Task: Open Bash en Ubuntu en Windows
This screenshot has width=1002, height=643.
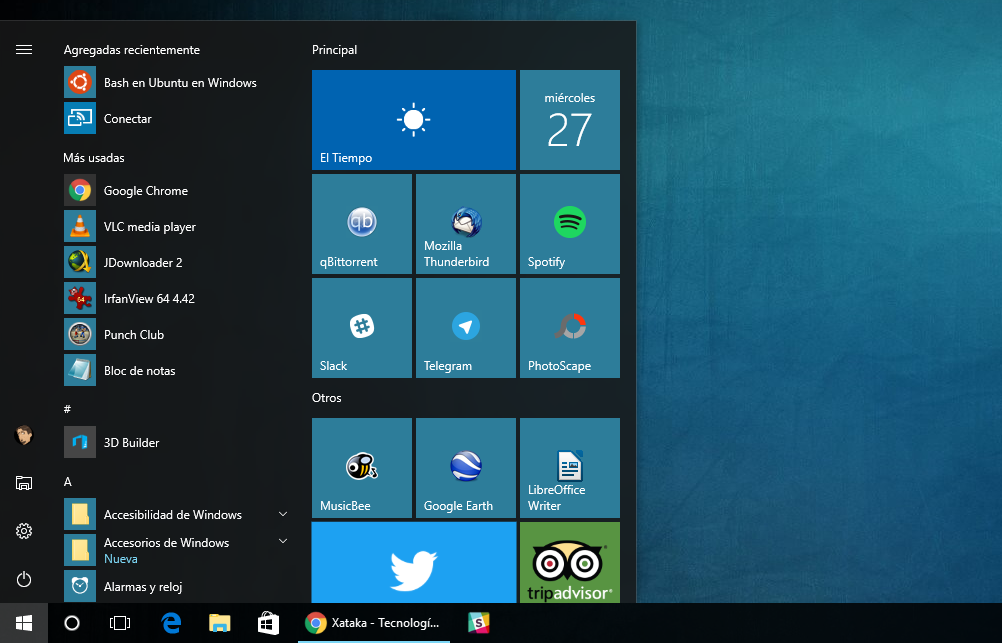Action: pos(176,82)
